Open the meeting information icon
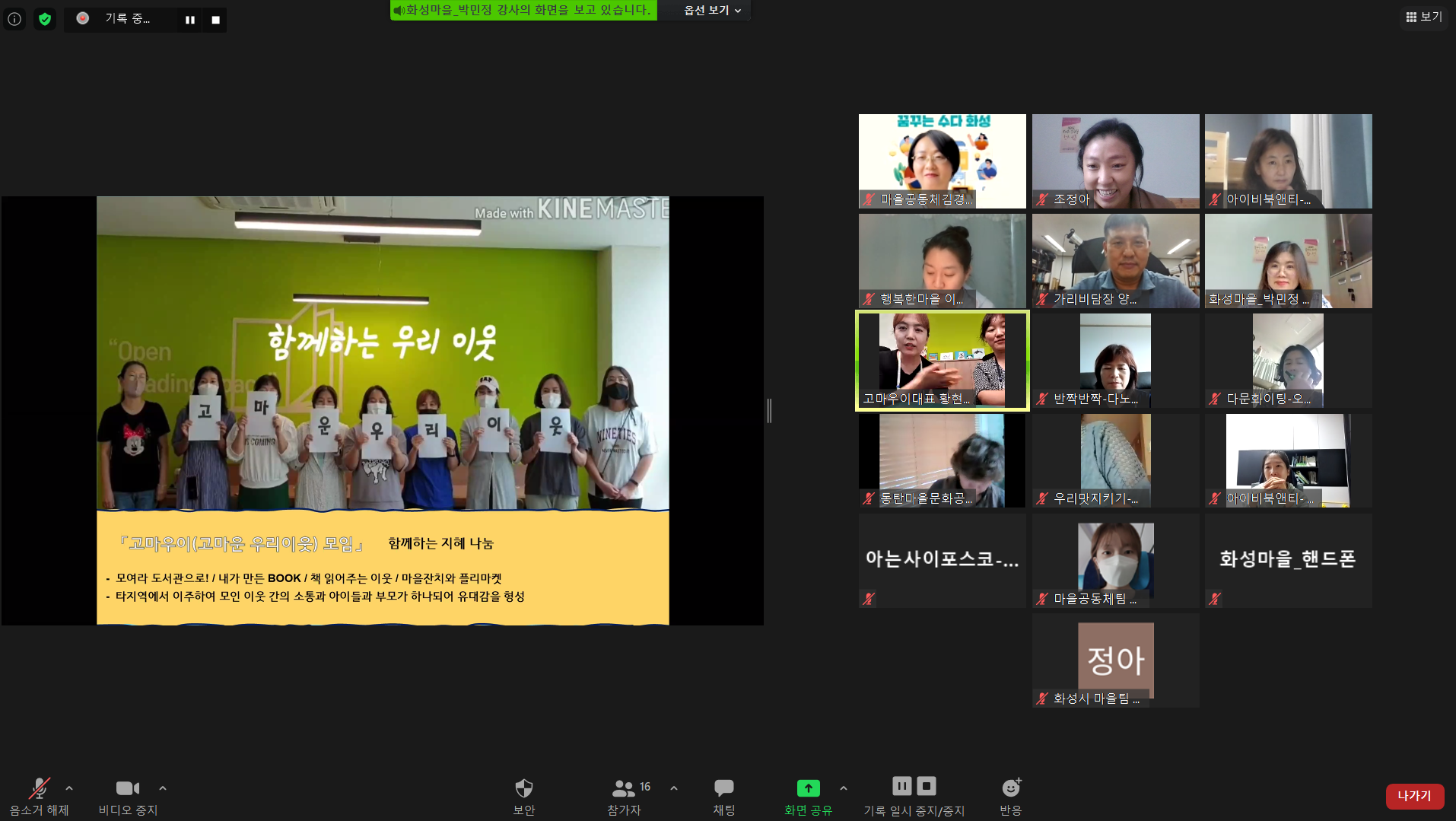The height and width of the screenshot is (821, 1456). (x=14, y=19)
